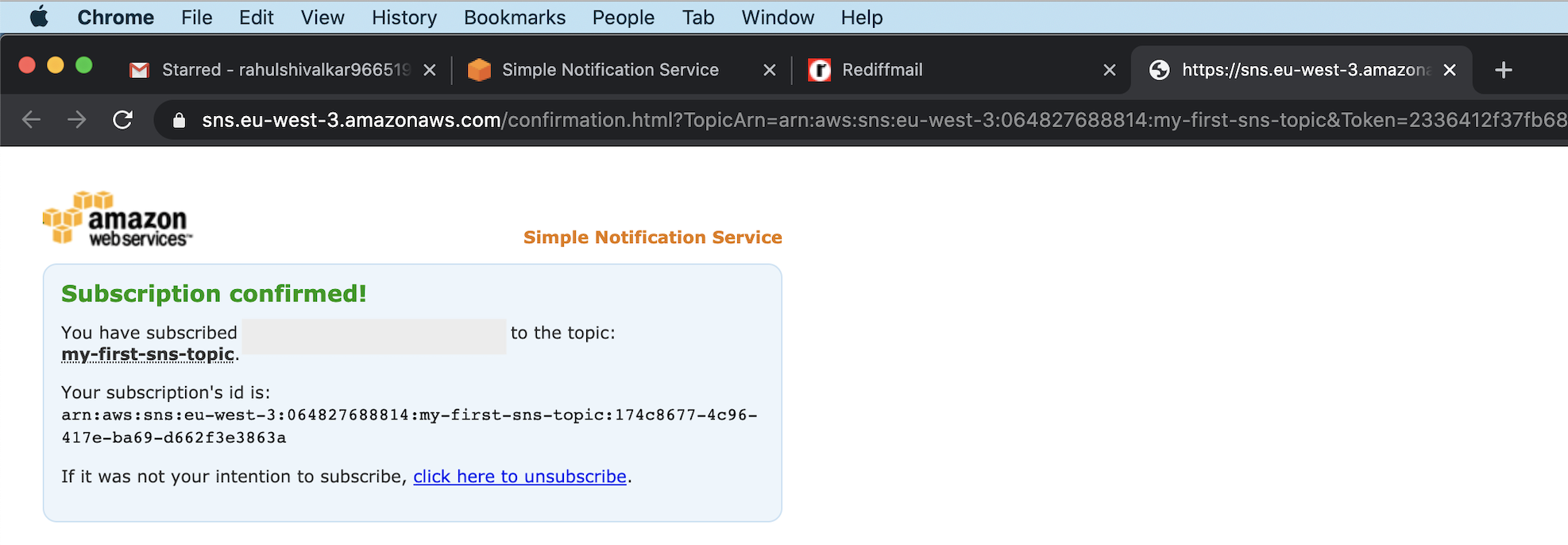
Task: Click the Amazon Web Services logo
Action: coord(118,219)
